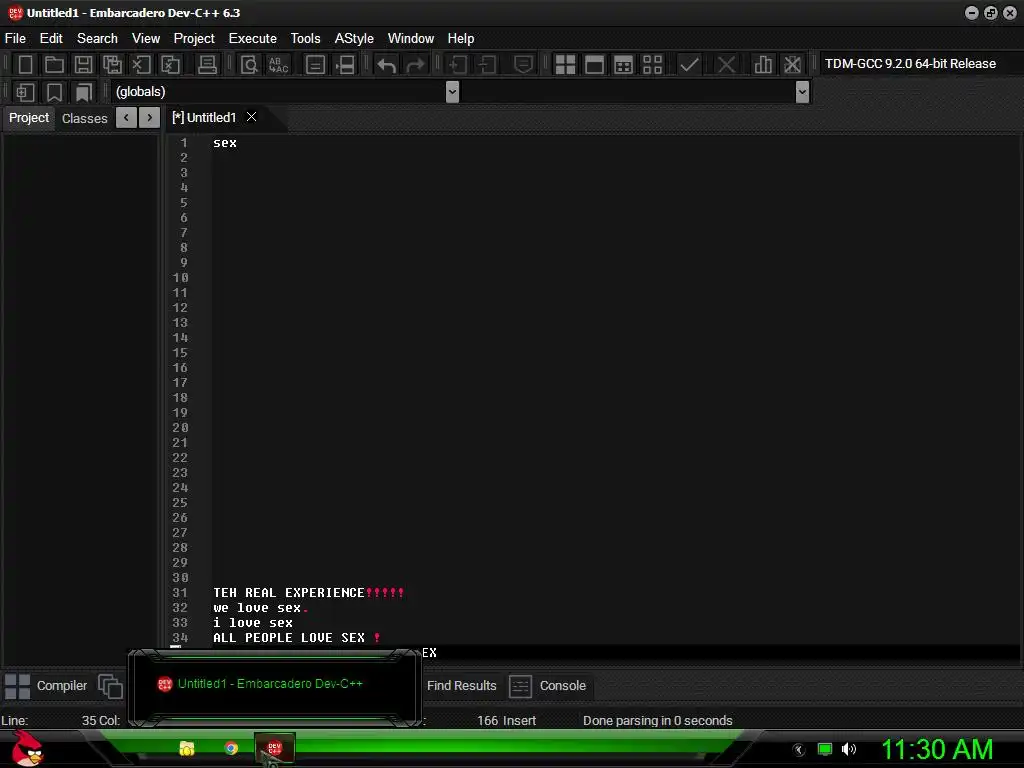Show next side panel tabs with right arrow
The image size is (1024, 768).
pyautogui.click(x=150, y=118)
